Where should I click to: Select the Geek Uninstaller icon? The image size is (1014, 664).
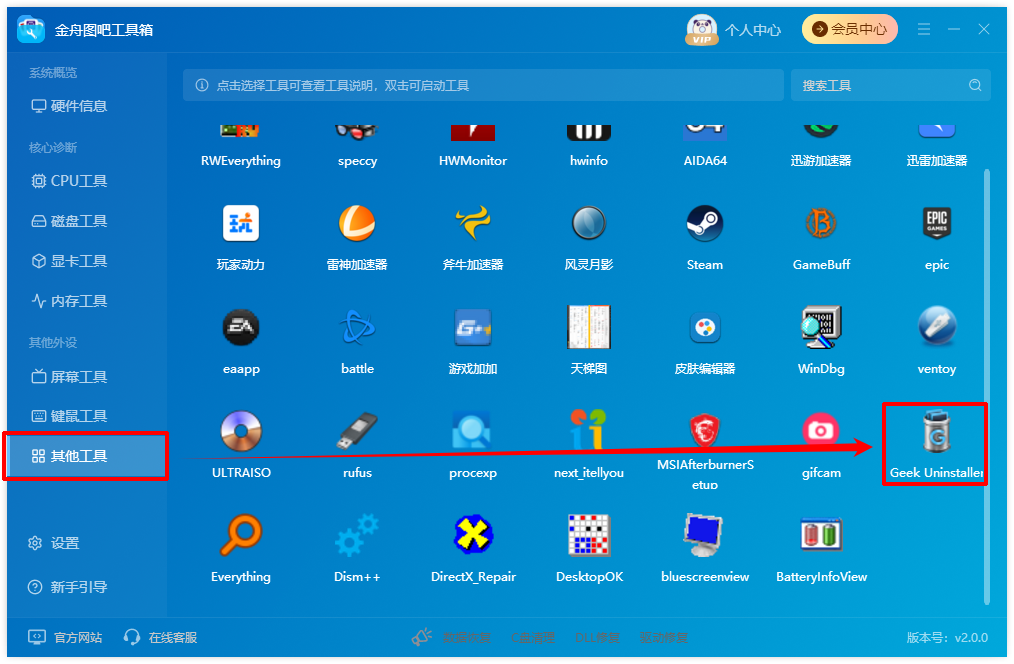tap(936, 431)
